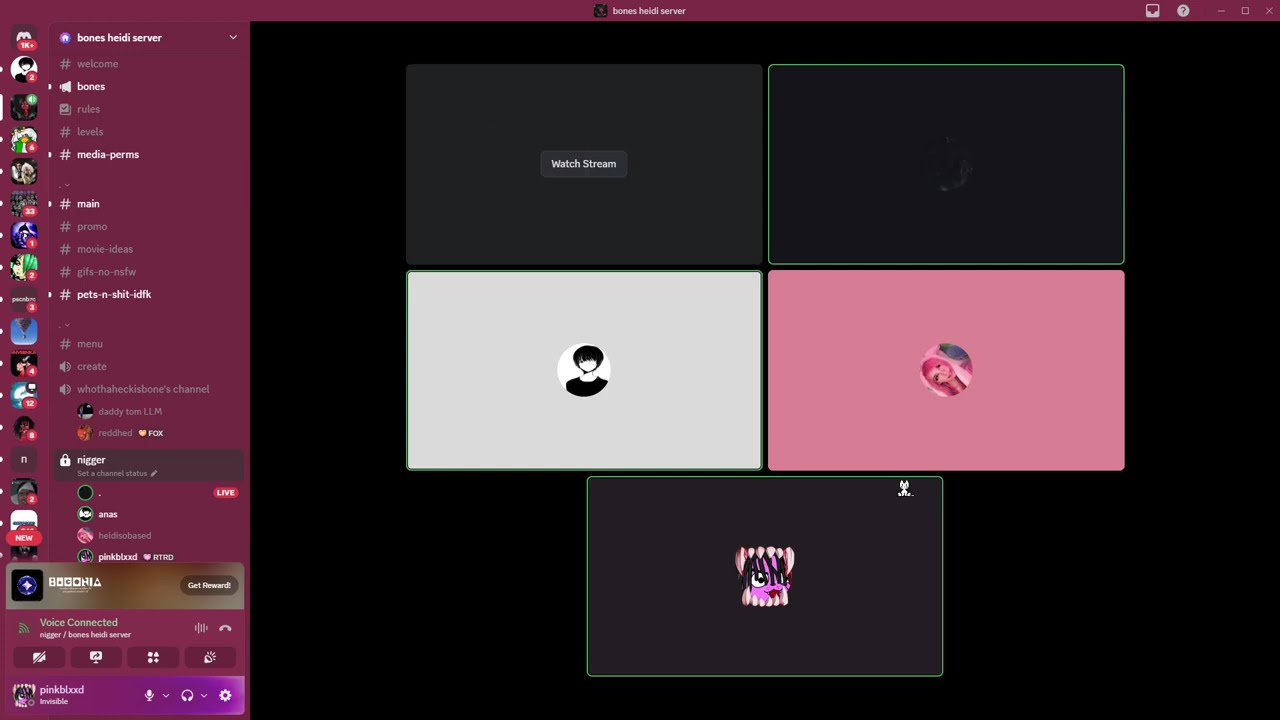
Task: Start an Activity with the shapes icon
Action: (x=153, y=657)
